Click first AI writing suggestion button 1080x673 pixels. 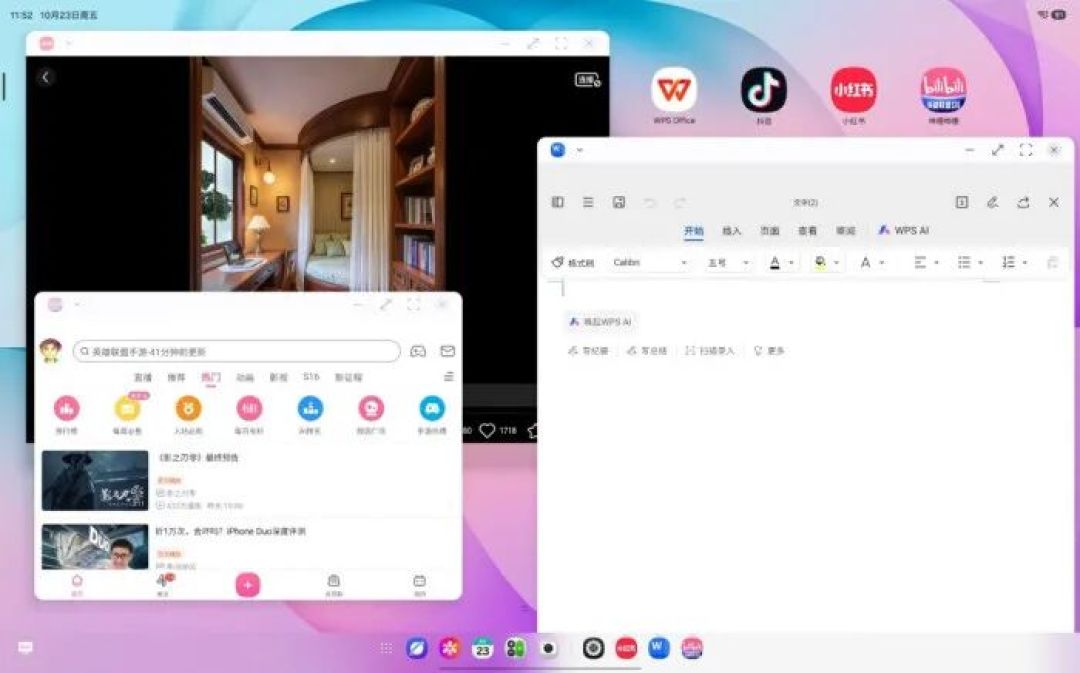tap(588, 351)
